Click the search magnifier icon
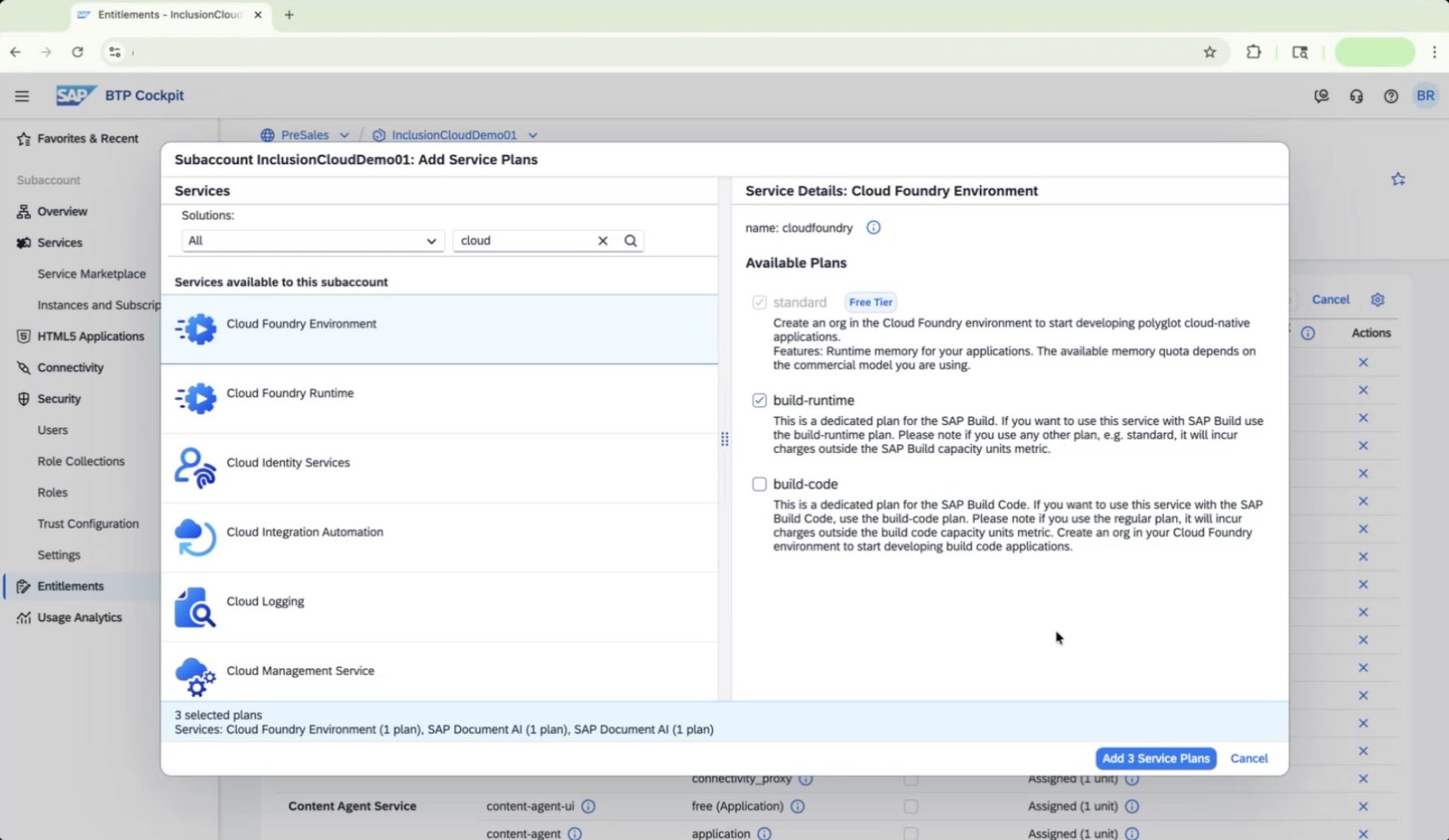Screen dimensions: 1449x840 pos(631,240)
